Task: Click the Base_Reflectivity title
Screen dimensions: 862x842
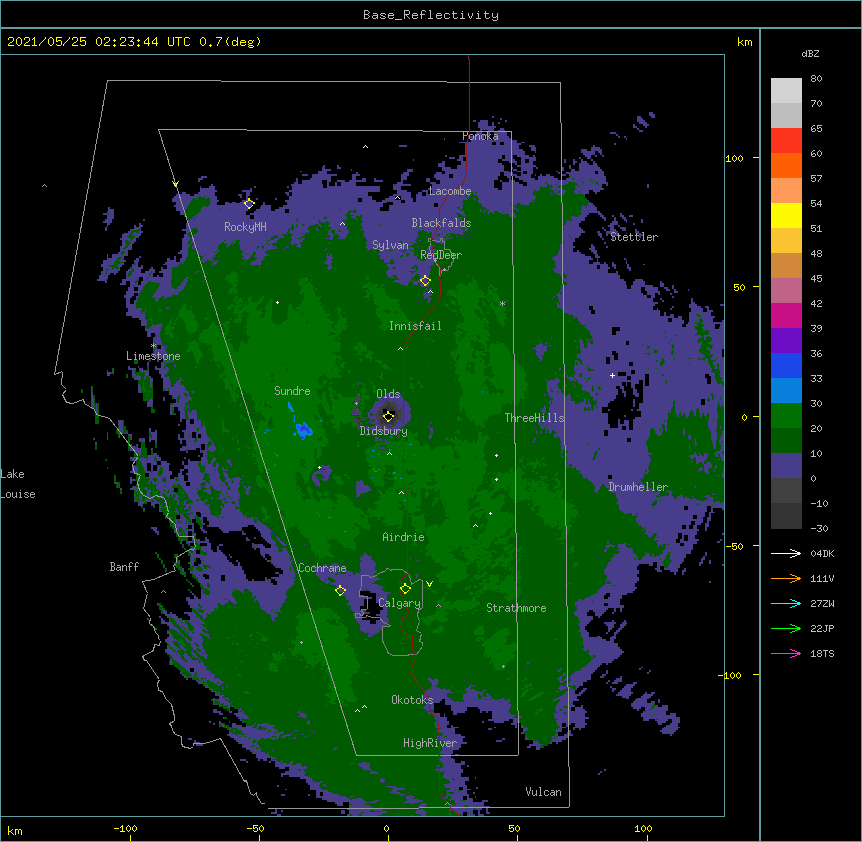Action: click(x=431, y=15)
